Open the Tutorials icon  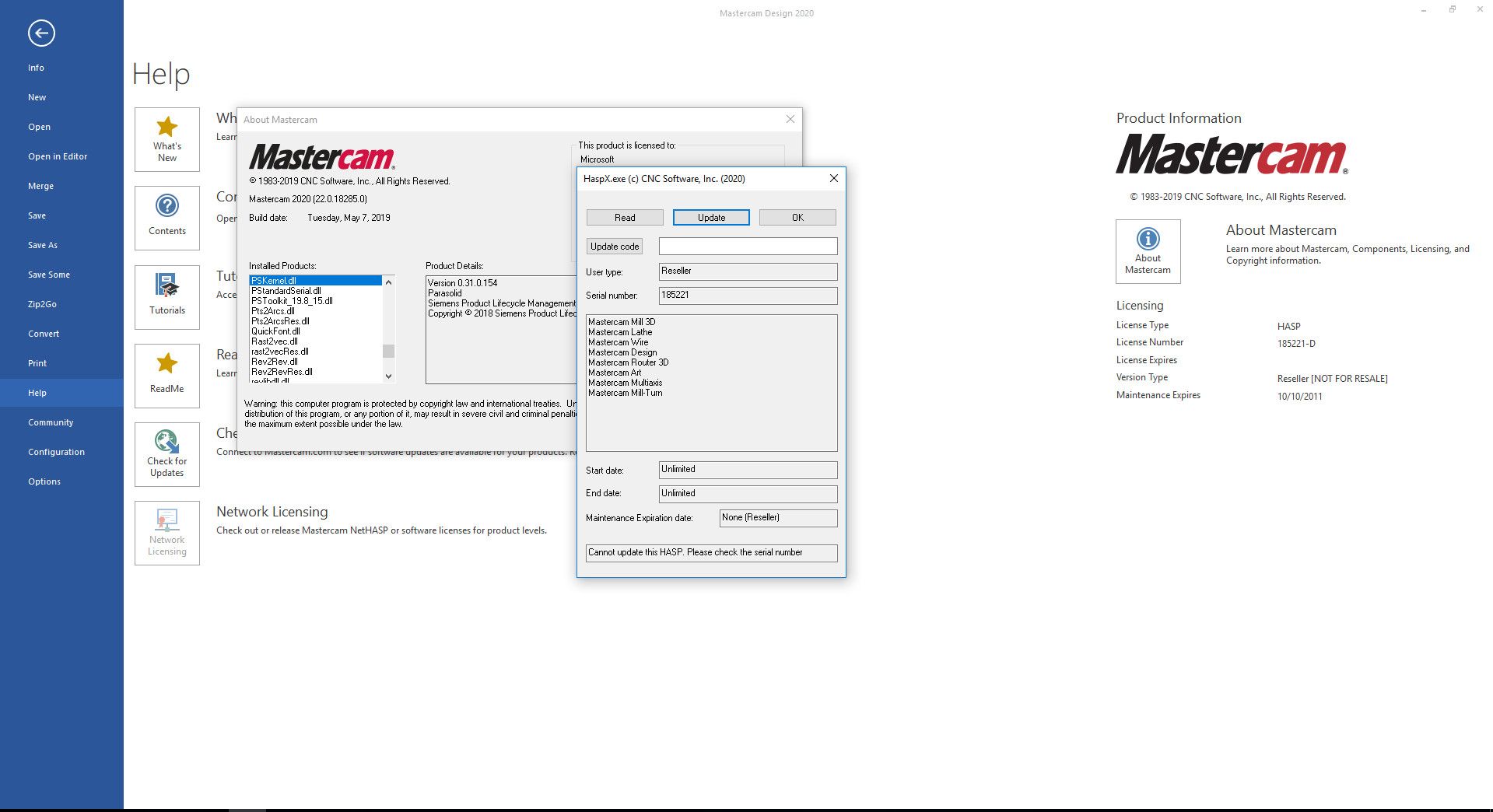(166, 286)
